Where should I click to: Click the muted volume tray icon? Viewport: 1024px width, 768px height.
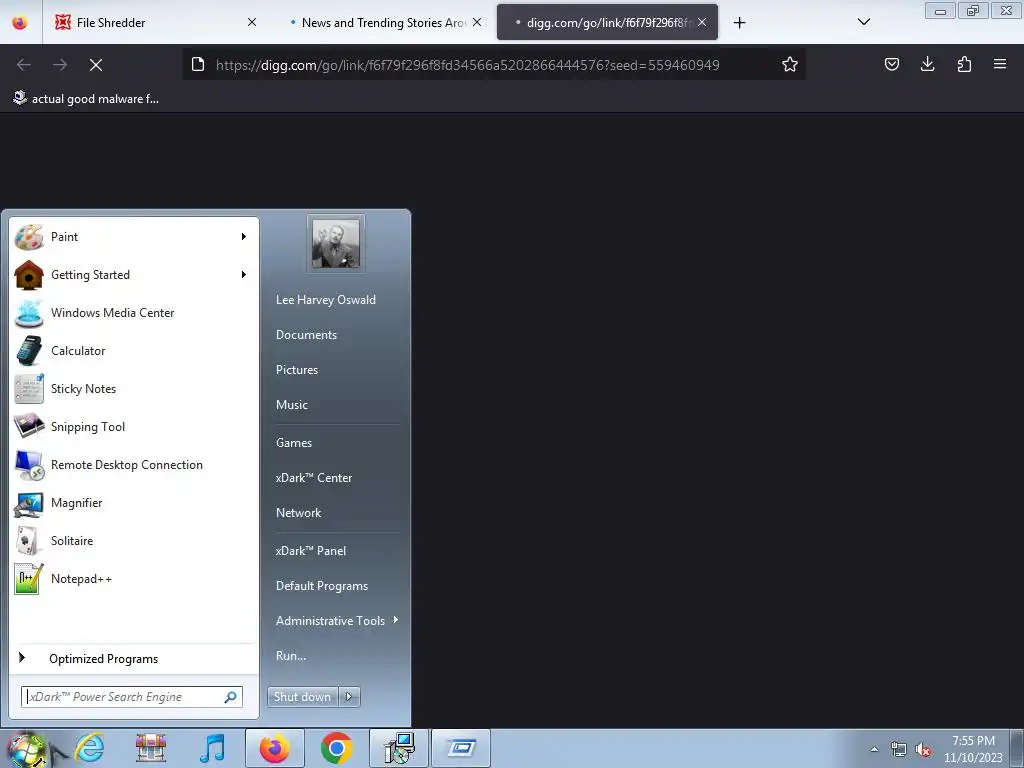[923, 750]
